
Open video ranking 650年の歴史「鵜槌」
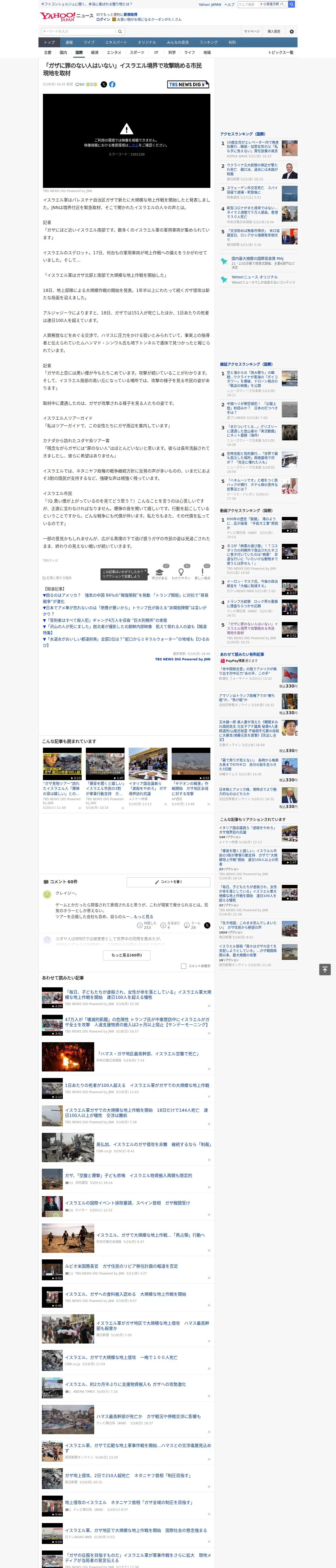tap(253, 523)
